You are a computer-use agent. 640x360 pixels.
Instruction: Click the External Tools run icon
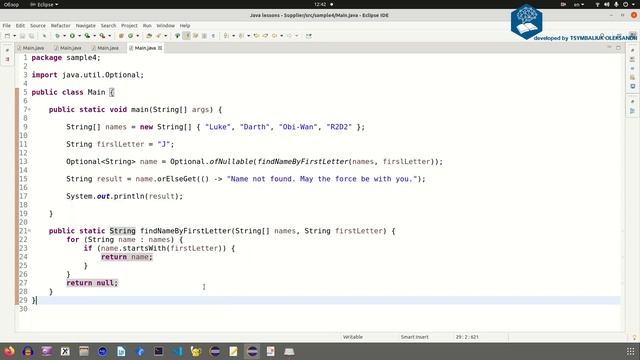102,36
